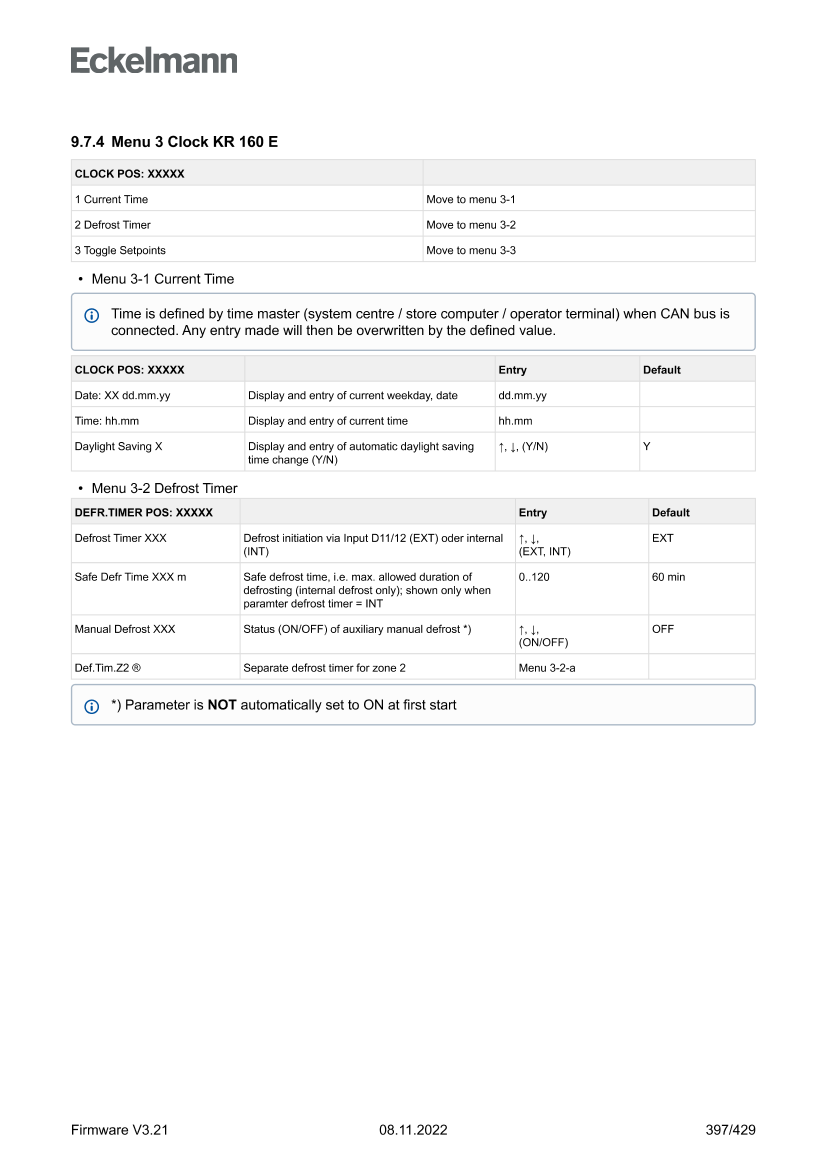Viewport: 827px width, 1169px height.
Task: Click the page number 397/429 in the footer
Action: (x=730, y=1130)
